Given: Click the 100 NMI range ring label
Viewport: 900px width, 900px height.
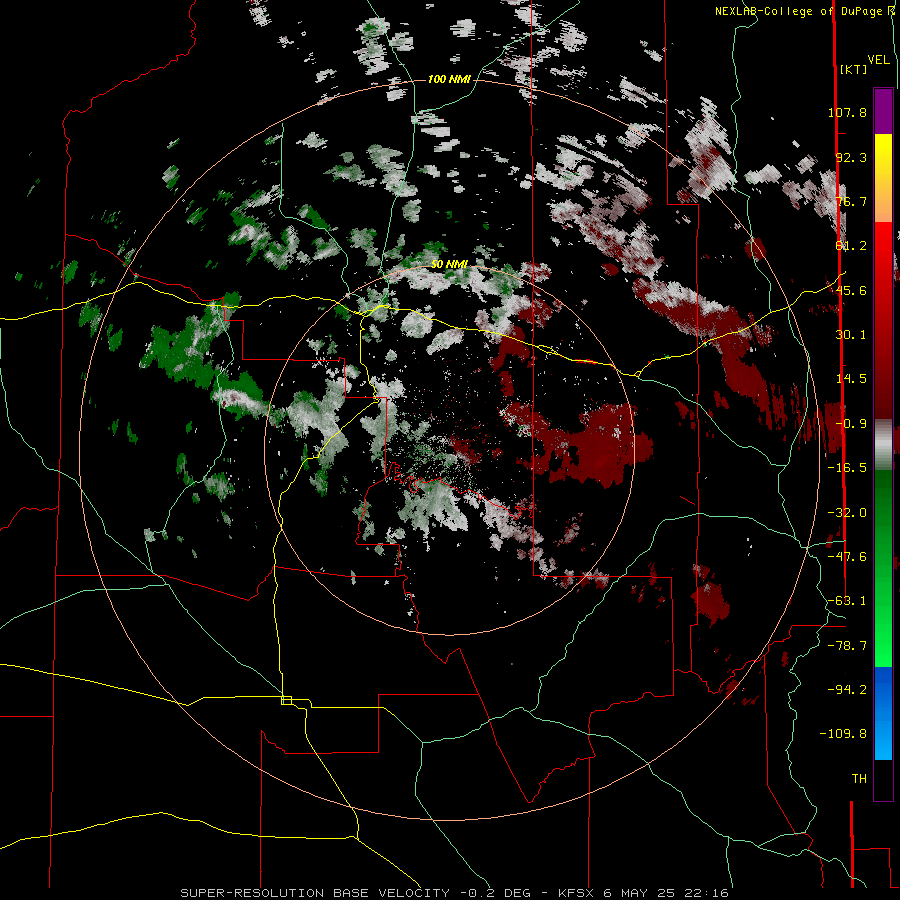Looking at the screenshot, I should tap(449, 79).
